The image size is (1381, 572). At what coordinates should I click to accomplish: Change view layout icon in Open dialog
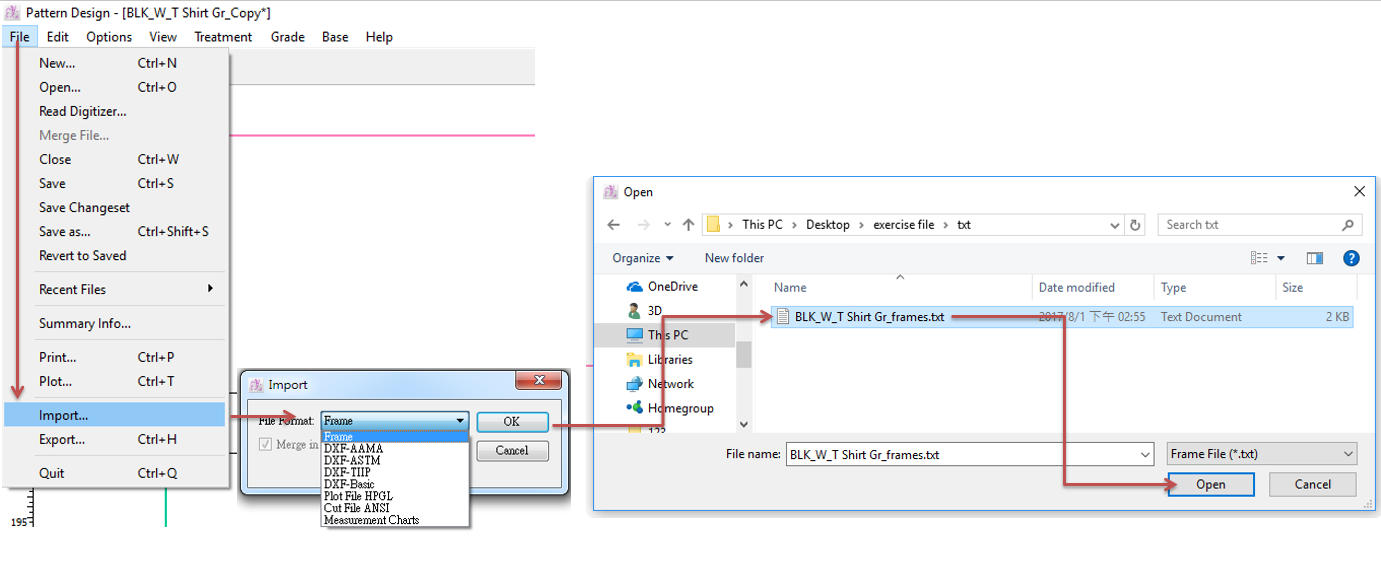click(x=1259, y=258)
